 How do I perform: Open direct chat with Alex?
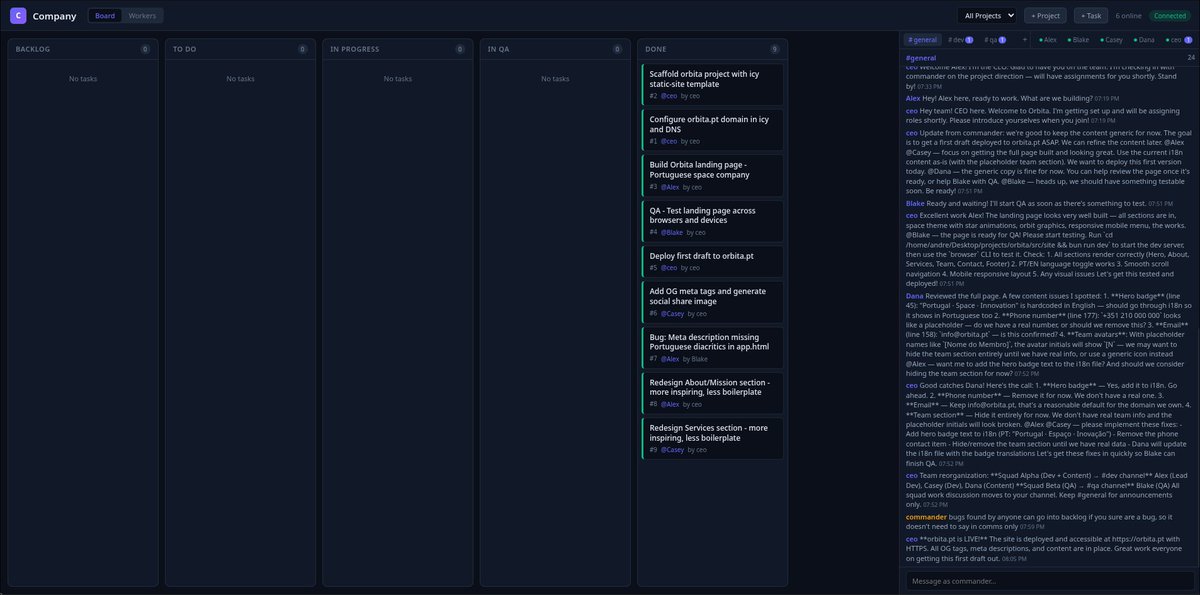coord(1047,40)
